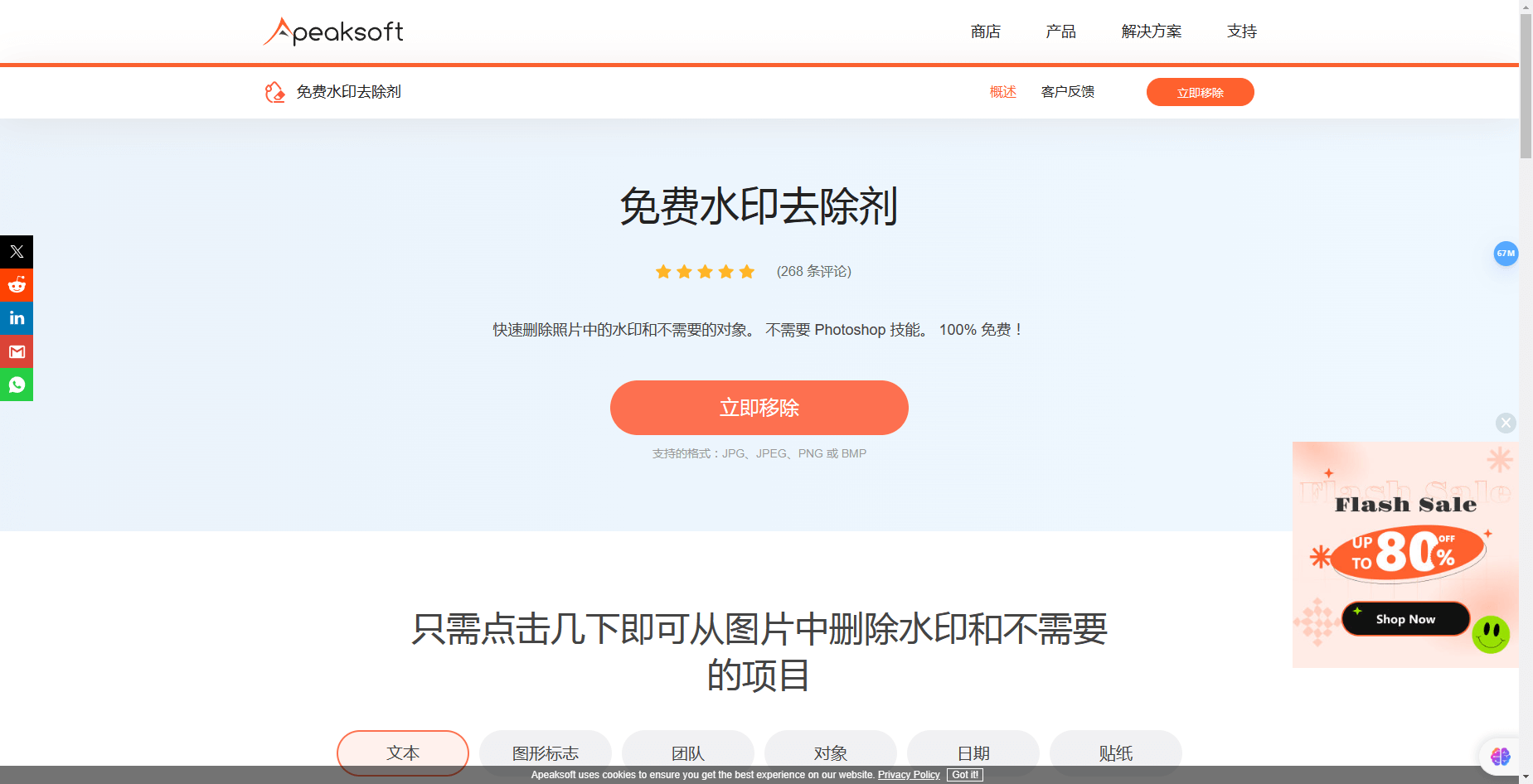Click the blue 67M badge icon
Screen dimensions: 1533x784
pyautogui.click(x=1506, y=254)
